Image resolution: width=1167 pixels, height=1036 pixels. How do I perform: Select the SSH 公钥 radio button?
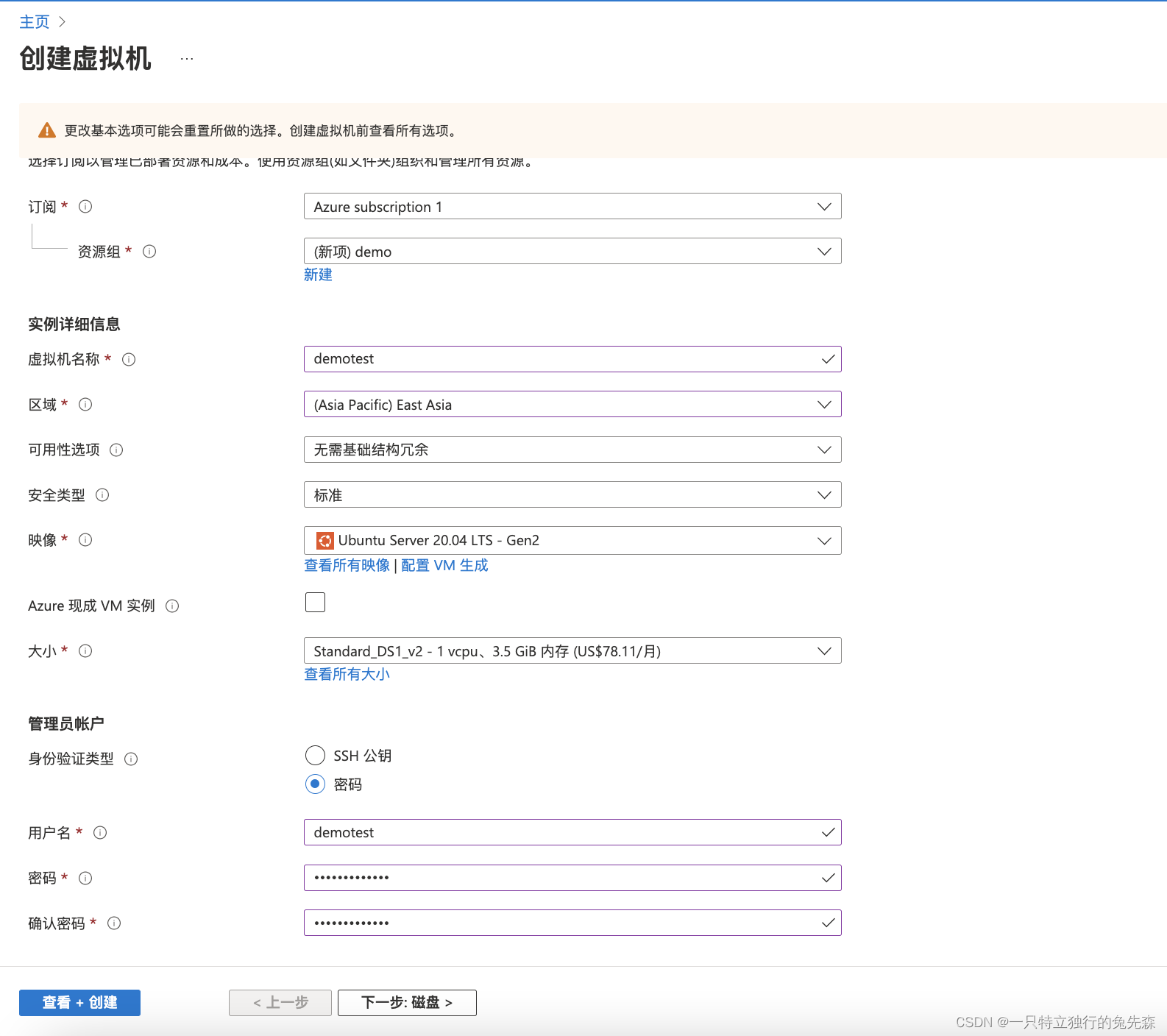tap(315, 756)
